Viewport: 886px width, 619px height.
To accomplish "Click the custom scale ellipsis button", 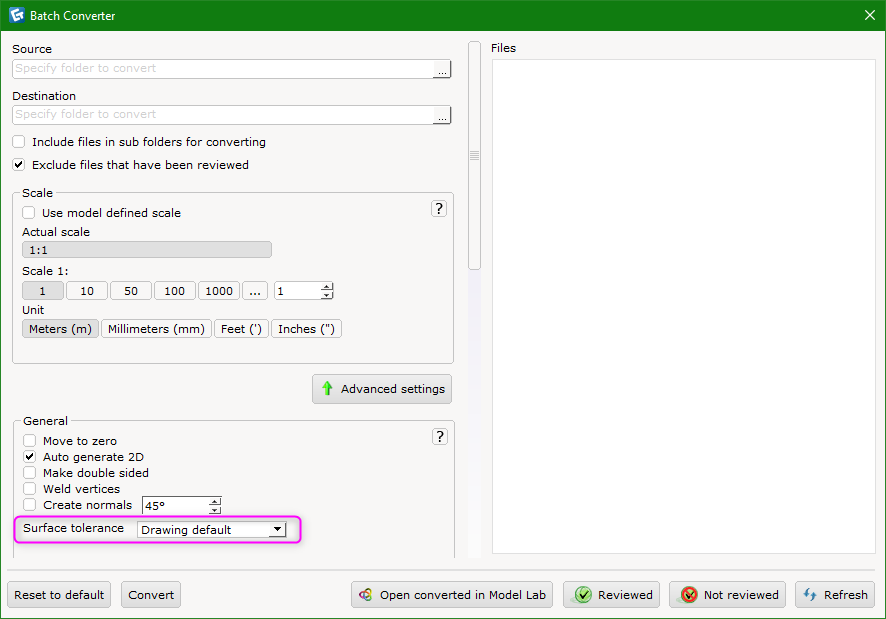I will click(255, 291).
